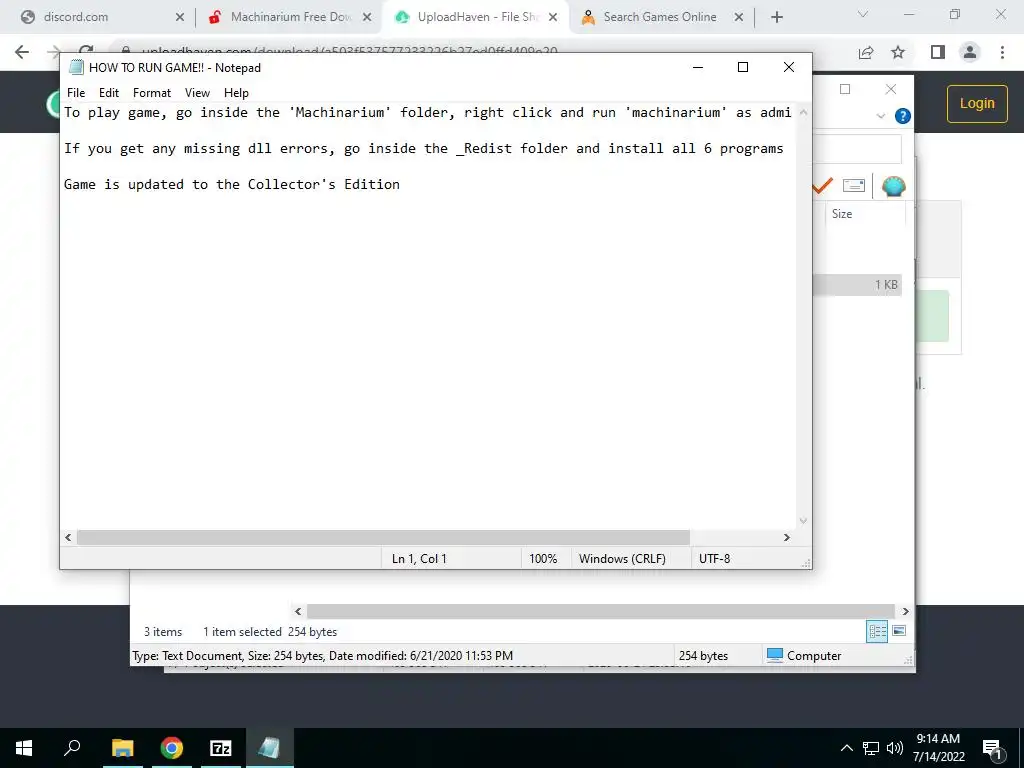
Task: Click the Windows (CRLF) status entry
Action: [622, 559]
